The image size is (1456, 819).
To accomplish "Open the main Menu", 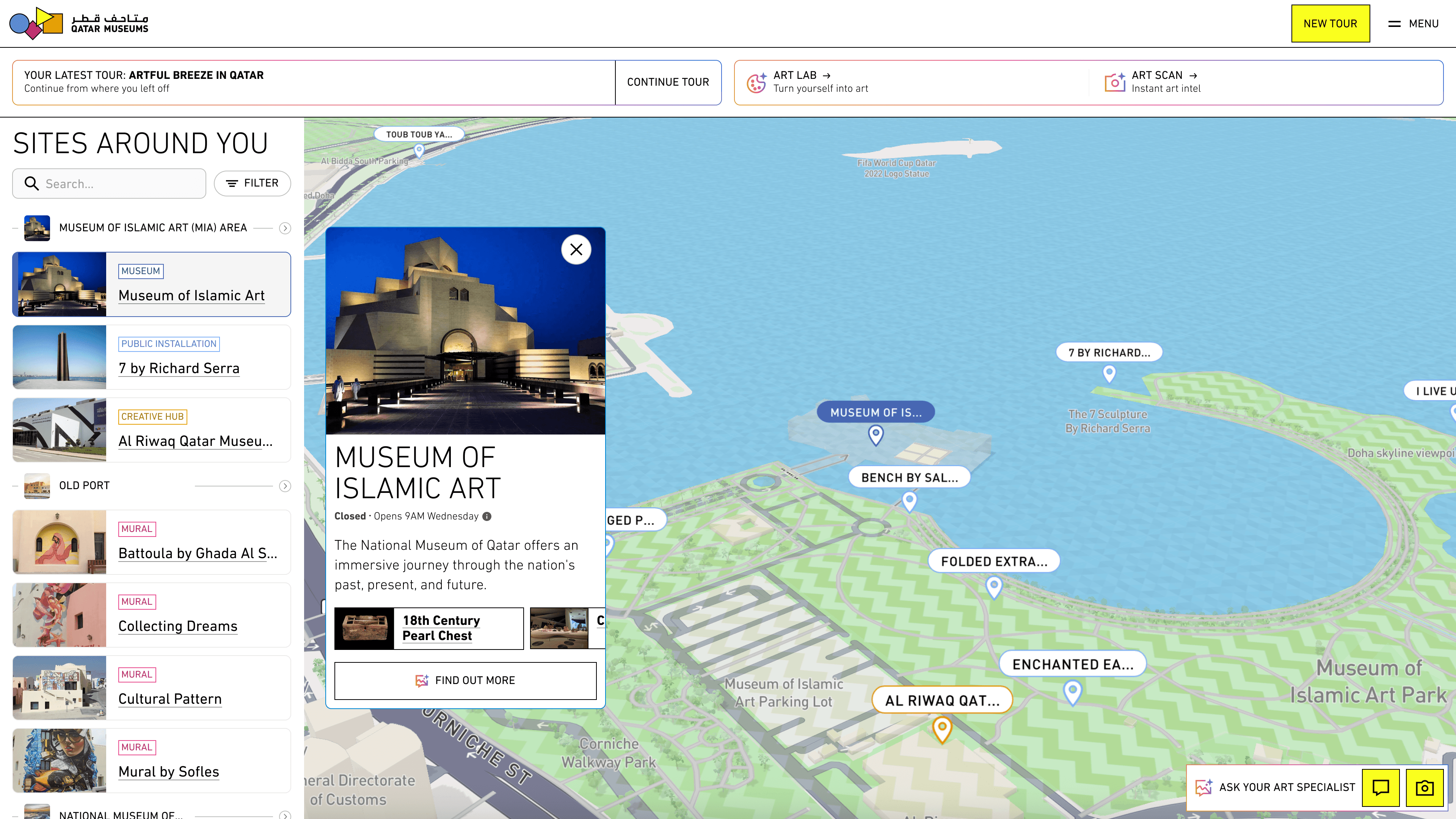I will [x=1414, y=24].
